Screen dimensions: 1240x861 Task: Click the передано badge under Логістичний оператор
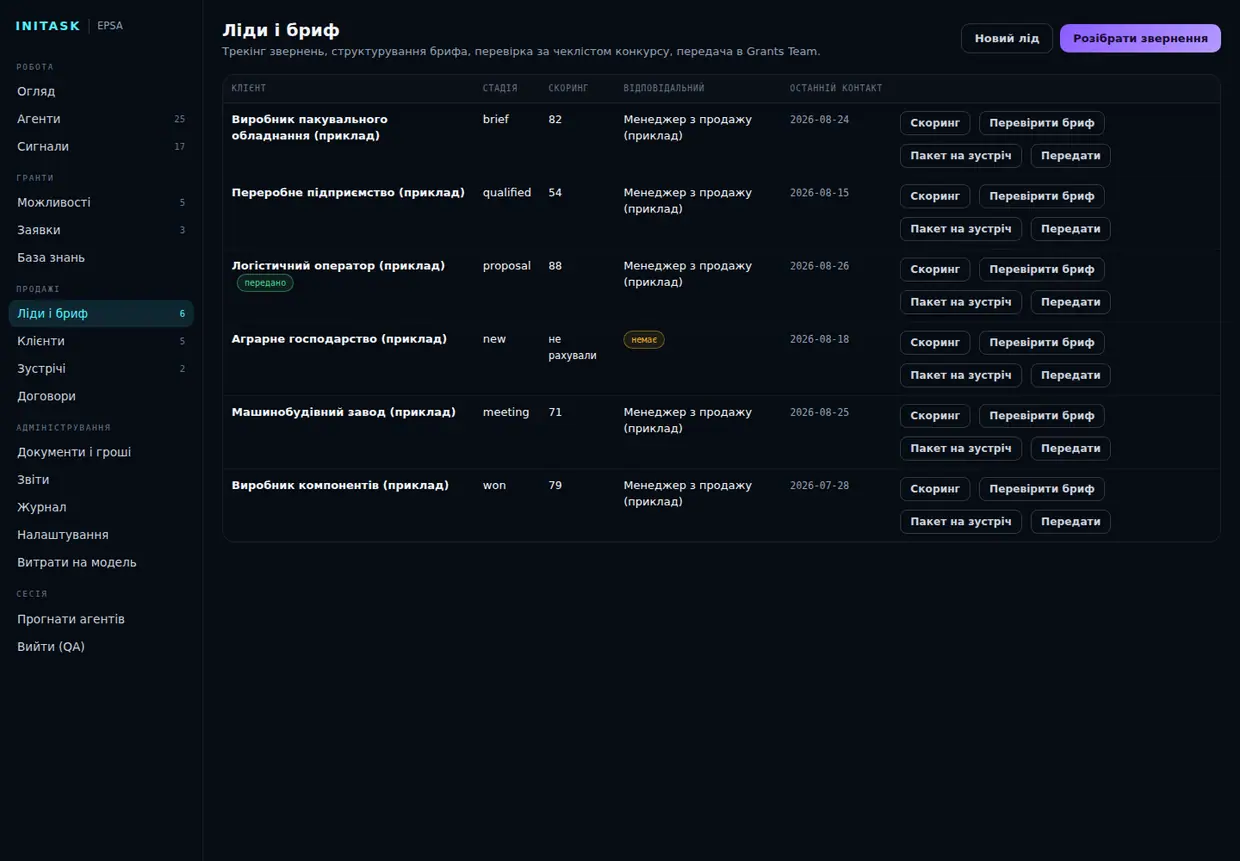265,283
